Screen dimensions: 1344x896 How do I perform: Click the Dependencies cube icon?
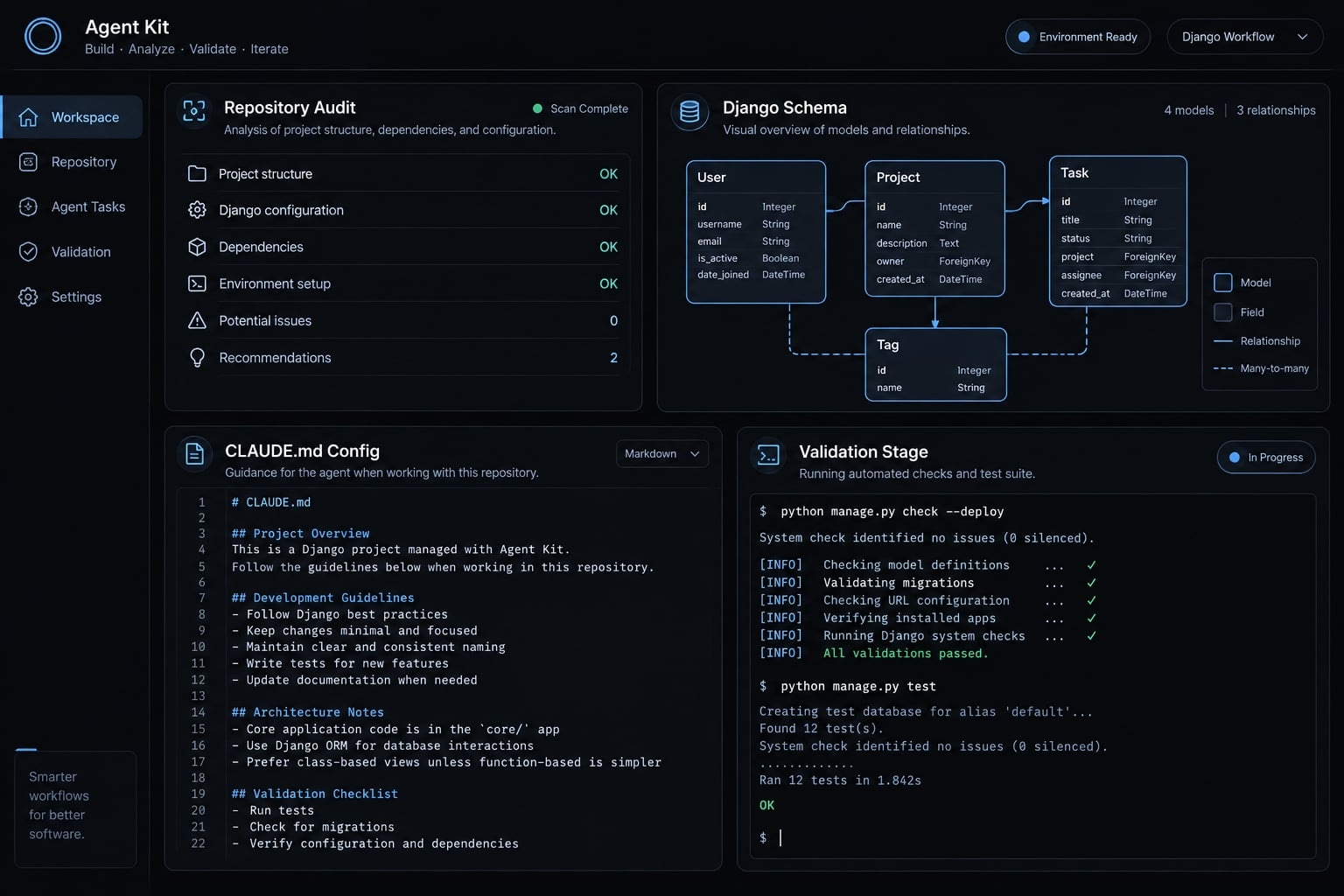click(197, 247)
